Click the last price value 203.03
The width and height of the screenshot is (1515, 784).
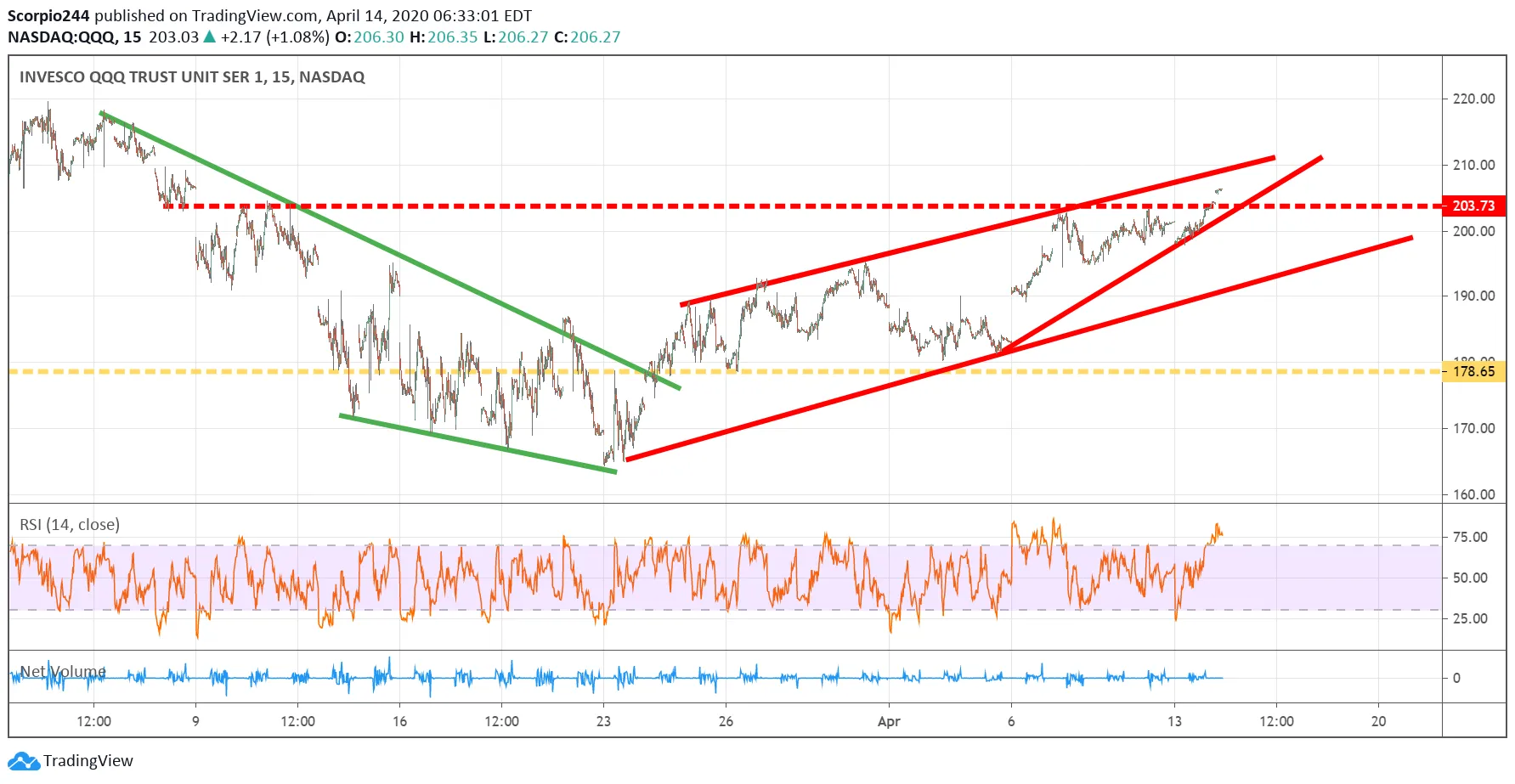tap(173, 37)
